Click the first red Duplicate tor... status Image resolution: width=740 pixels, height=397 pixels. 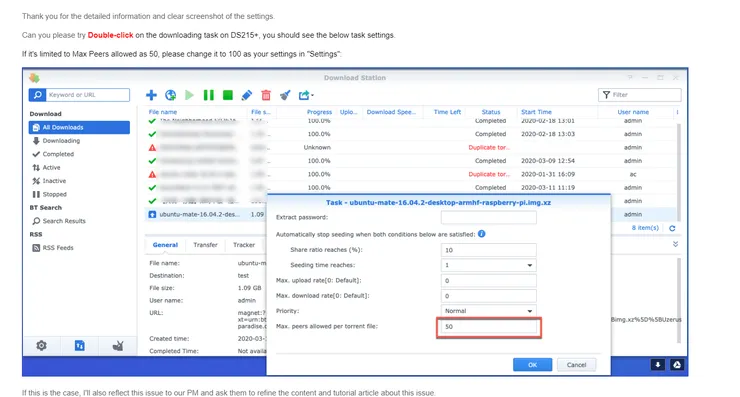click(x=489, y=148)
